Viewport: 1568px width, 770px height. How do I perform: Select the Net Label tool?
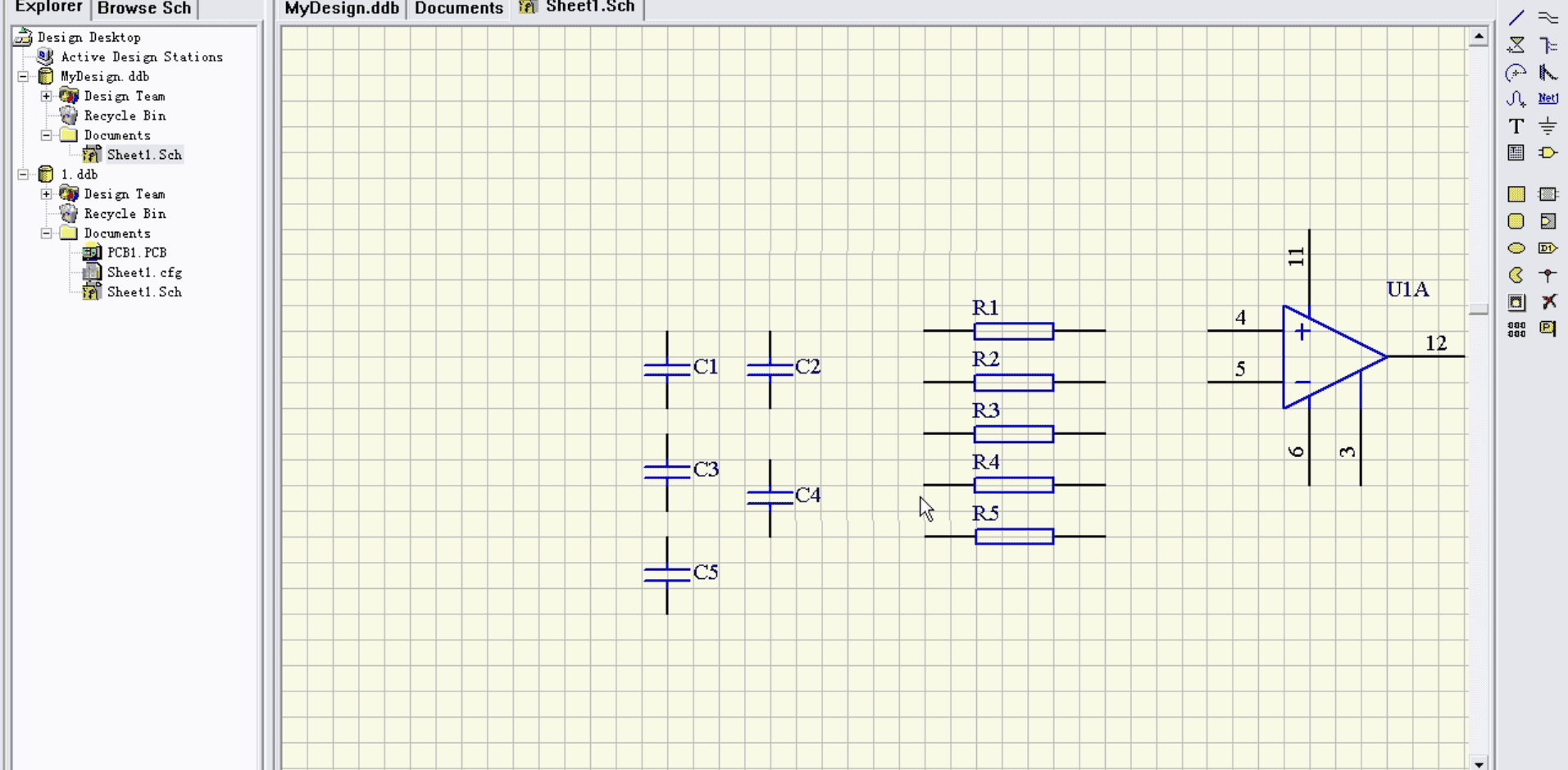[x=1548, y=98]
